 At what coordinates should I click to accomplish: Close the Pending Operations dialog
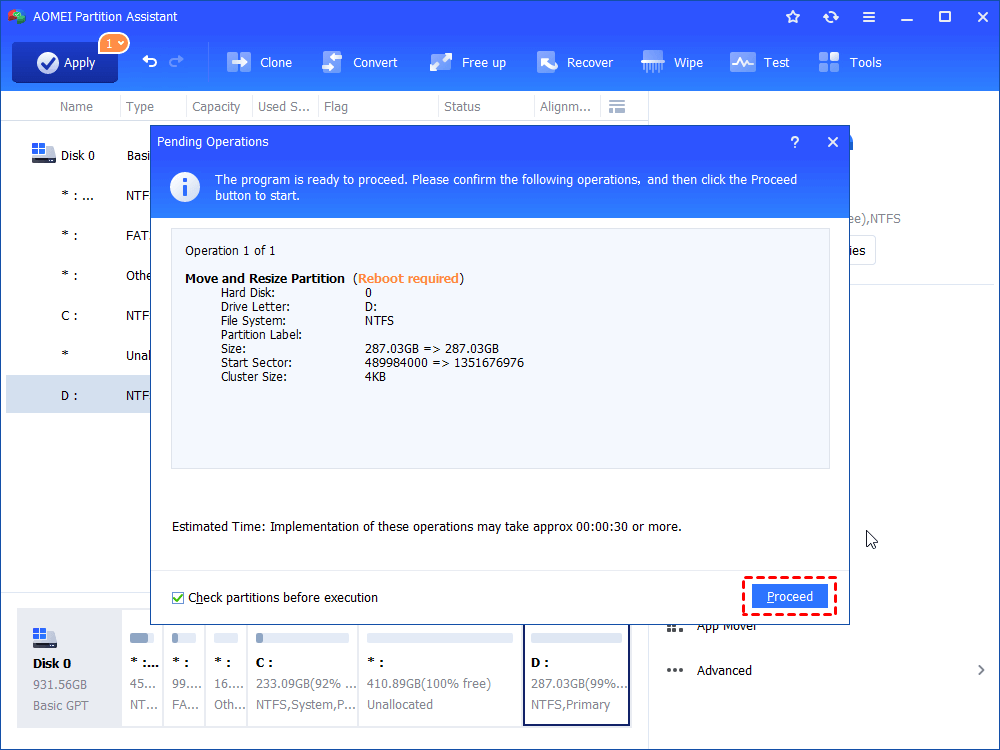[x=832, y=142]
